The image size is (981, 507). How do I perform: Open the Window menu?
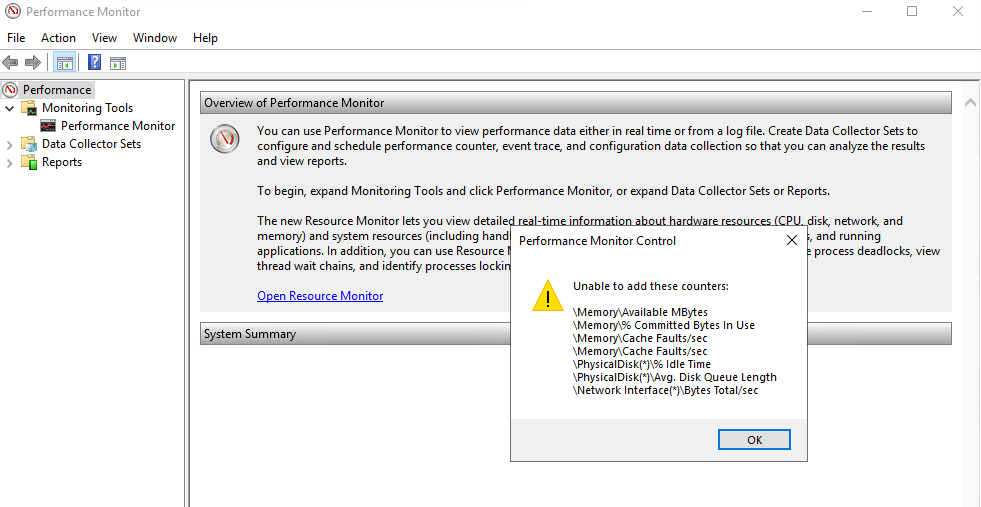[155, 38]
